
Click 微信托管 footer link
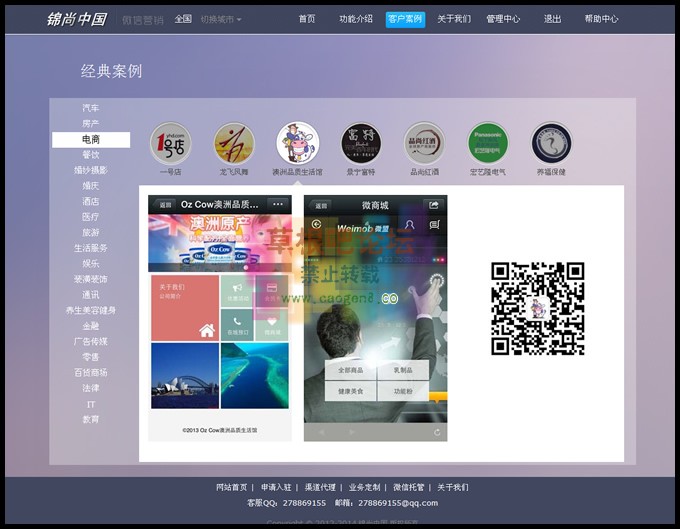click(x=409, y=487)
